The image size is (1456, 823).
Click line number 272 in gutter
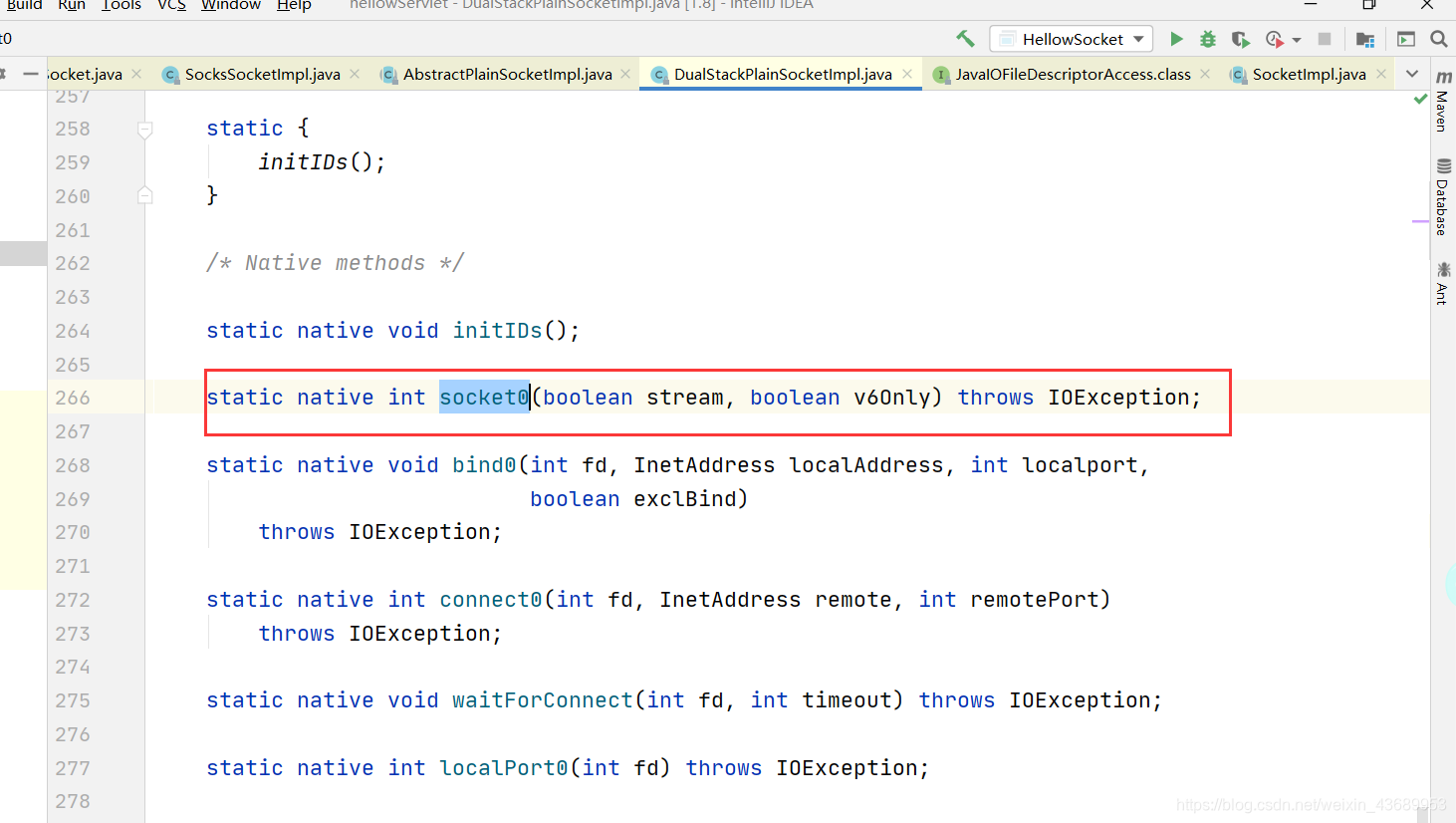pyautogui.click(x=73, y=600)
